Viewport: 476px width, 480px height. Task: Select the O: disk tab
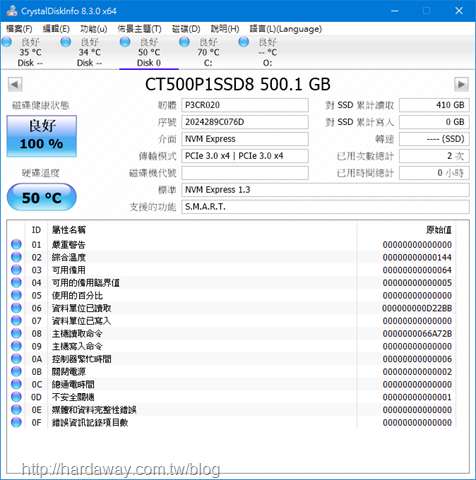[x=267, y=52]
